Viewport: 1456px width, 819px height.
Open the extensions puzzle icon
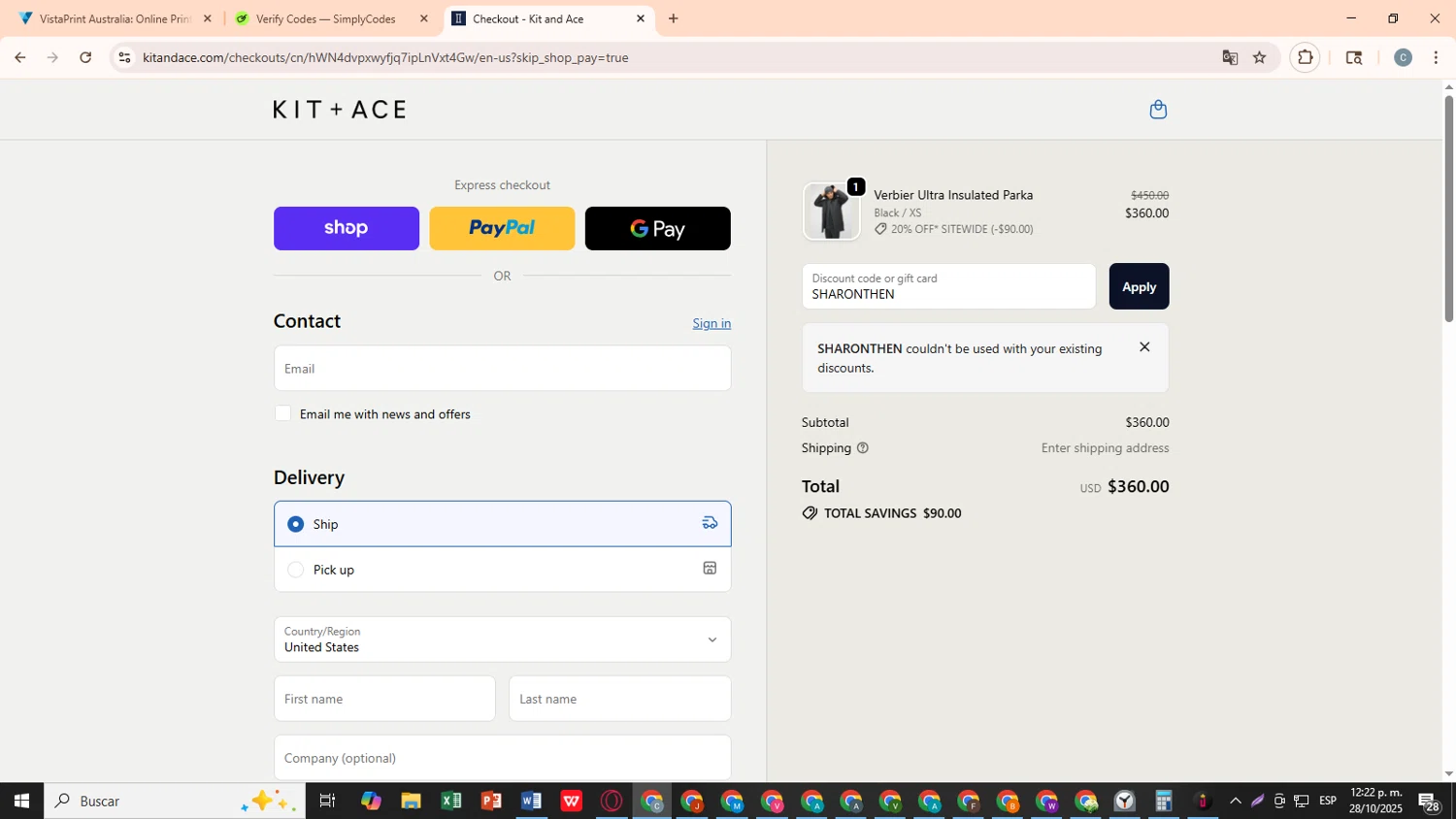(1306, 57)
